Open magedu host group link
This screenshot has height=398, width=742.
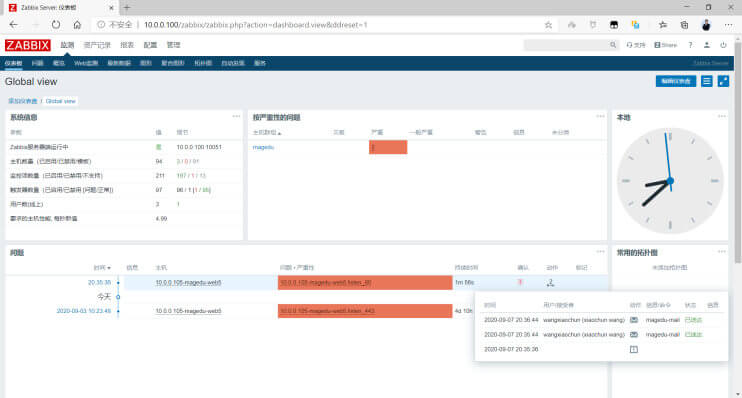[263, 147]
